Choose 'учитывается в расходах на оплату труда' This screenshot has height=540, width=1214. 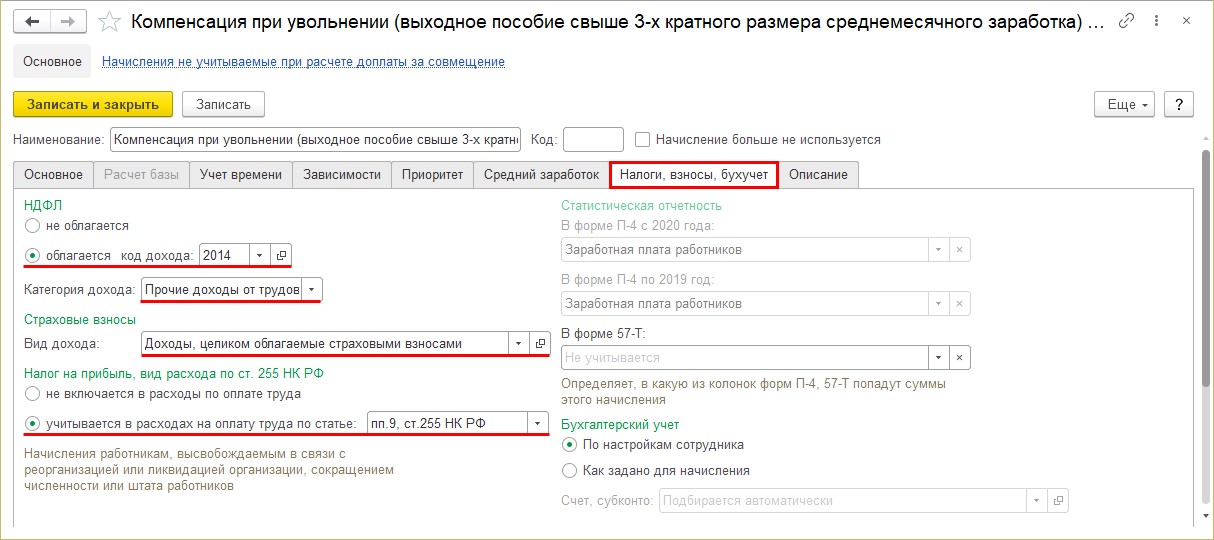tap(33, 423)
